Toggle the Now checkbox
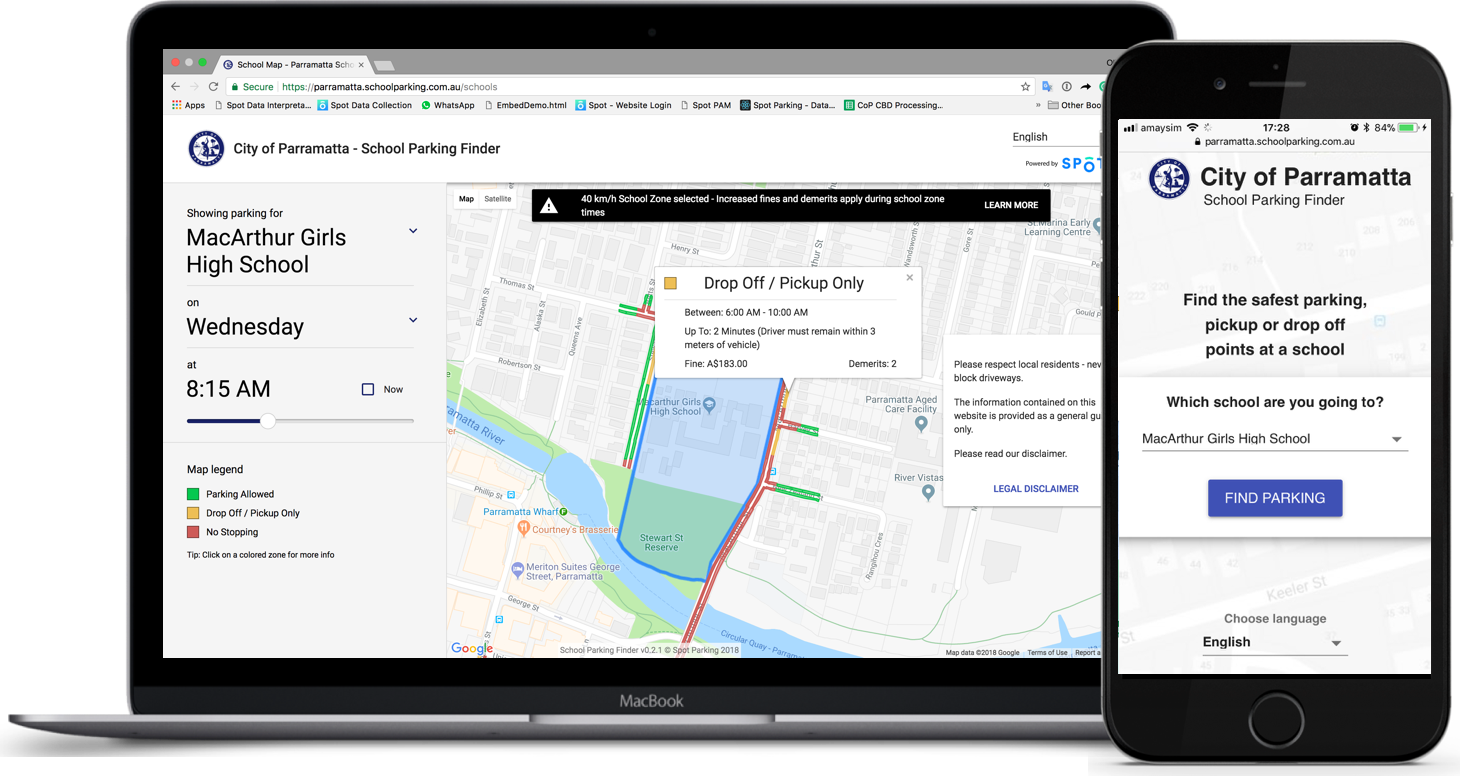The image size is (1460, 776). tap(368, 389)
